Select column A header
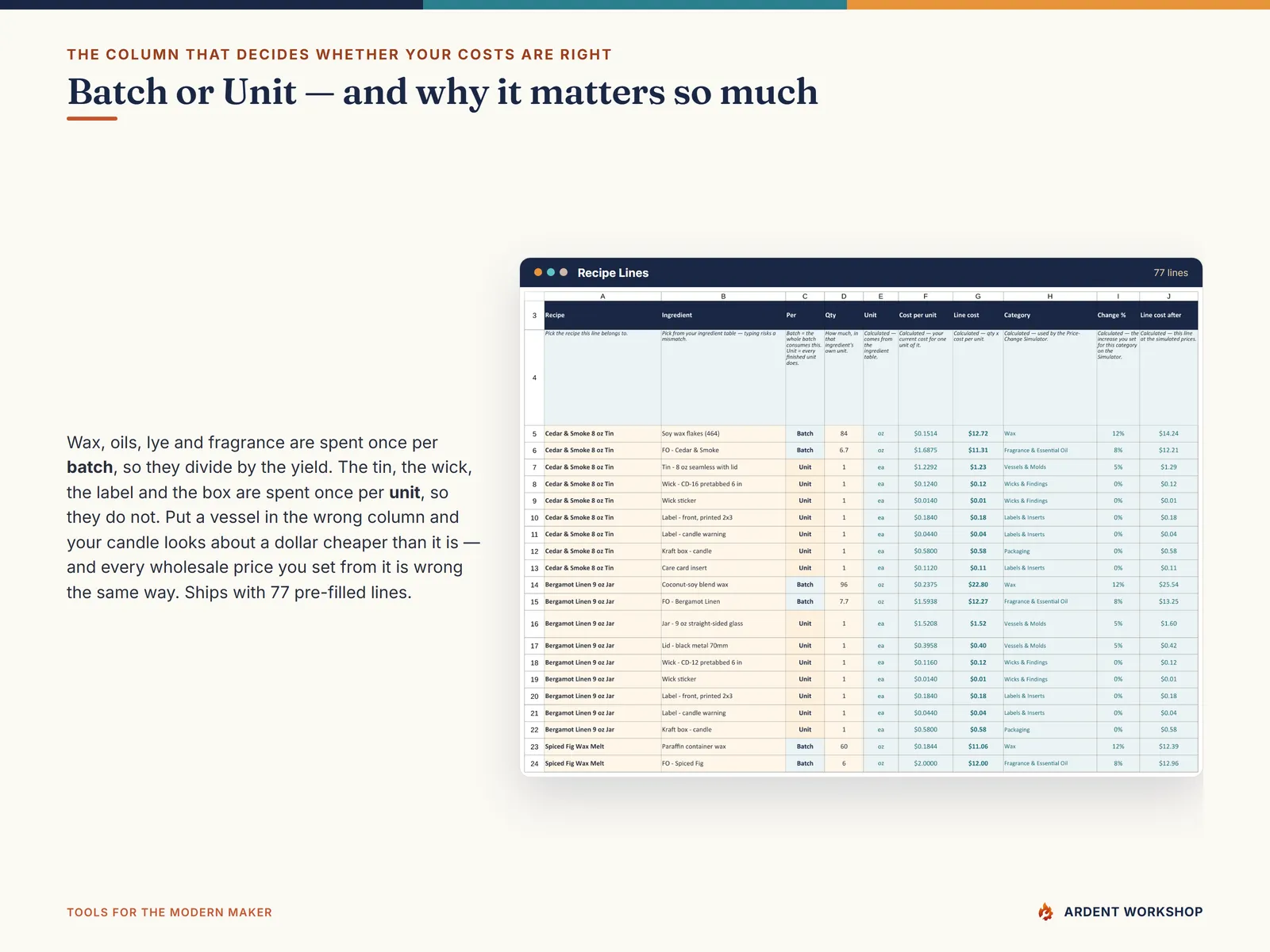The height and width of the screenshot is (952, 1270). 602,296
